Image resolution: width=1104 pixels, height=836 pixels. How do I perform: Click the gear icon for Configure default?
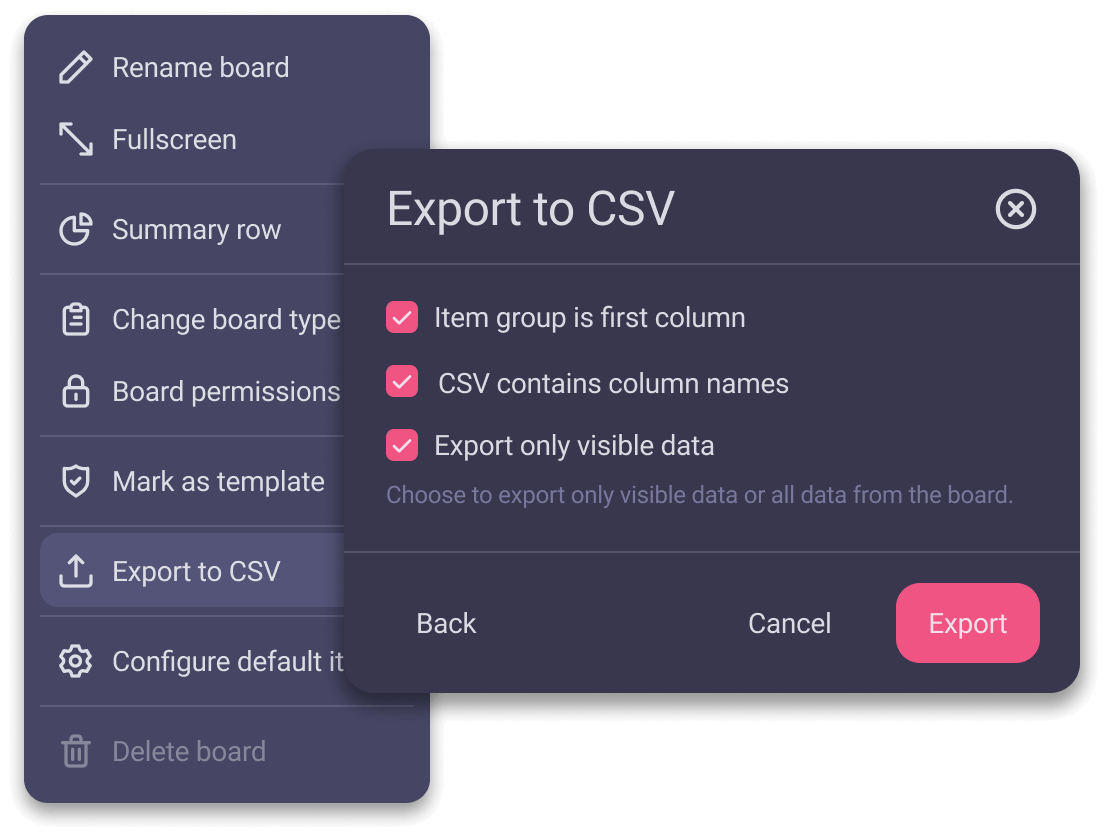click(x=75, y=662)
